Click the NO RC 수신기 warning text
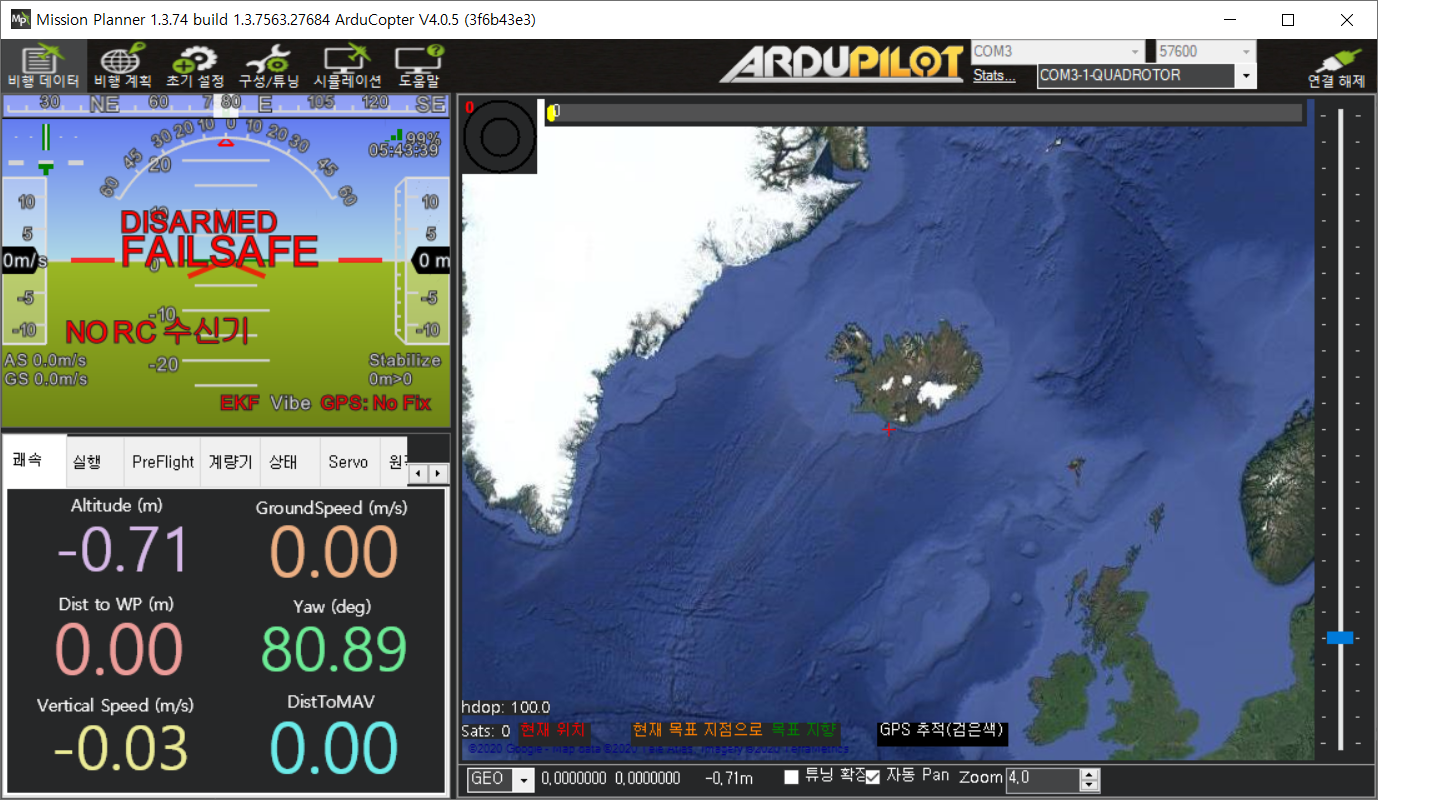The image size is (1438, 800). click(157, 332)
